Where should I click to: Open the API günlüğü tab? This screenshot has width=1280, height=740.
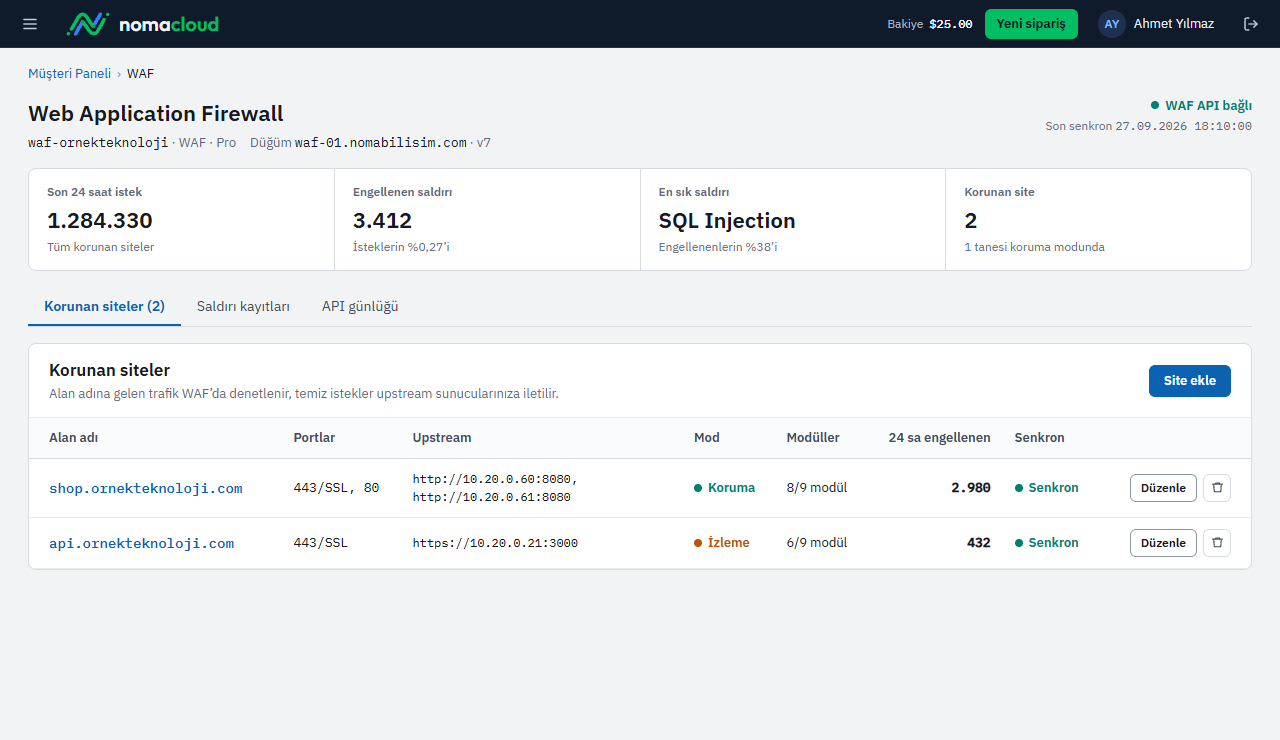point(360,307)
